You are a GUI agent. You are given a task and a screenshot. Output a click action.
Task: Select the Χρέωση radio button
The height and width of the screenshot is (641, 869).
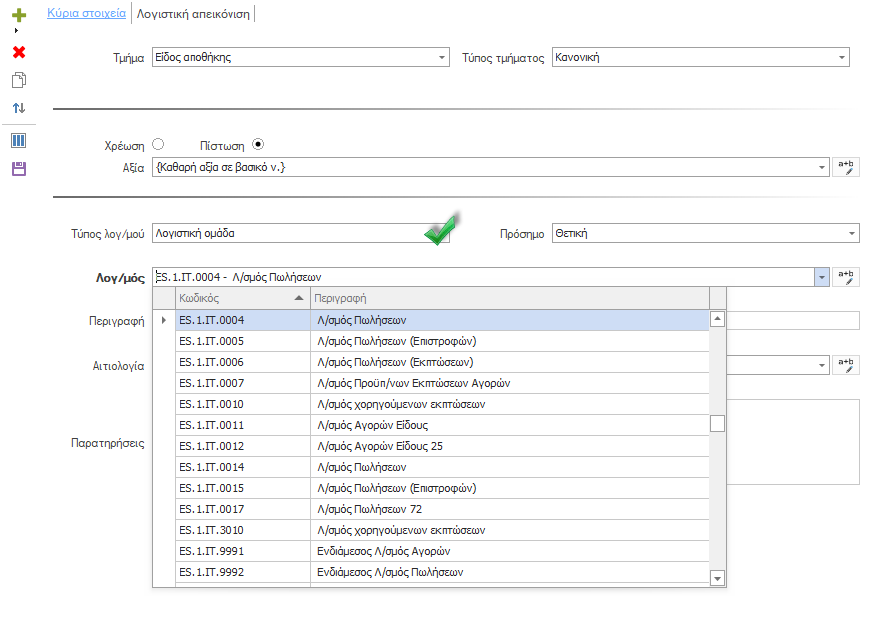tap(158, 145)
